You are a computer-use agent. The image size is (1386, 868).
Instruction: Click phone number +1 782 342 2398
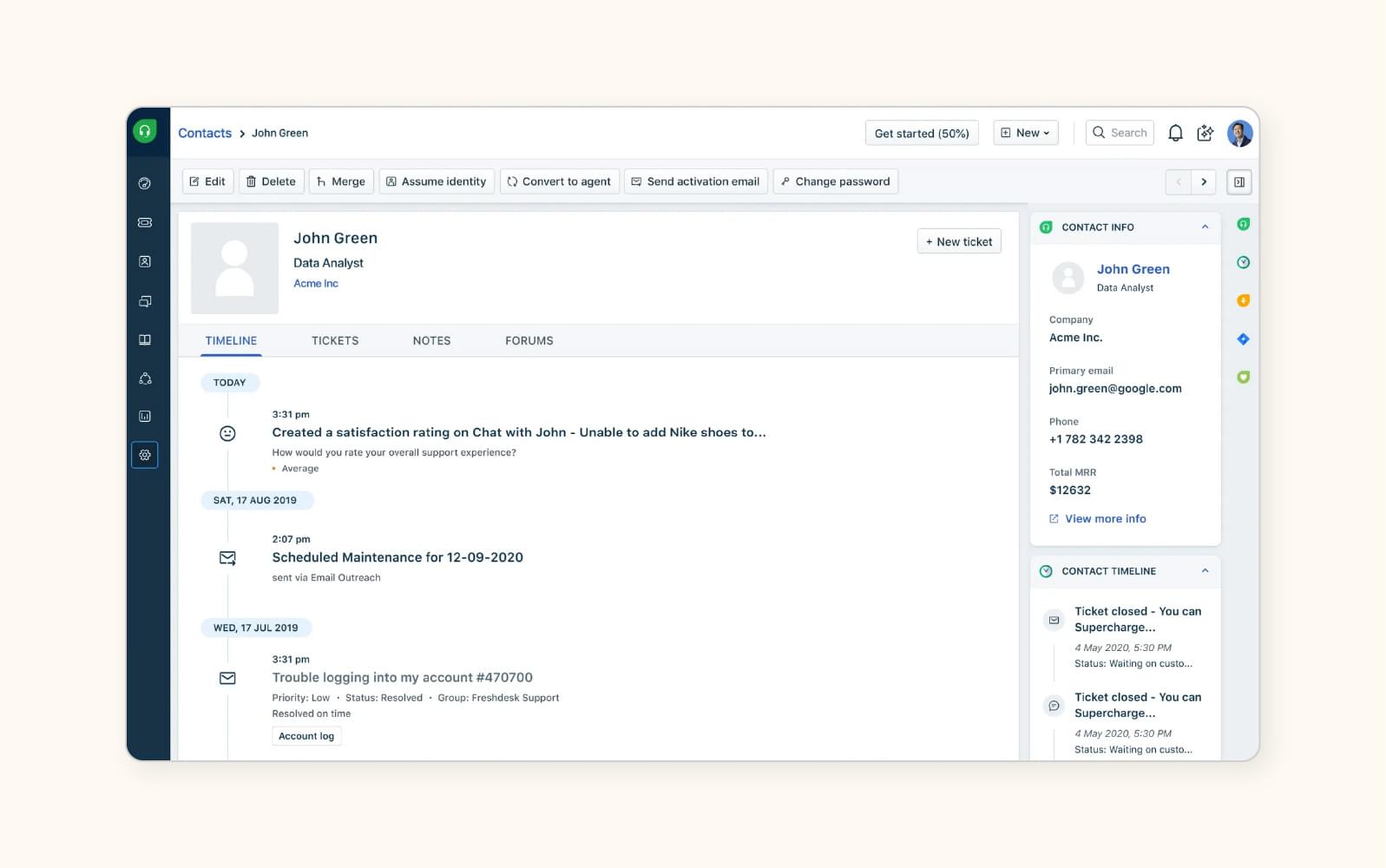pyautogui.click(x=1096, y=439)
